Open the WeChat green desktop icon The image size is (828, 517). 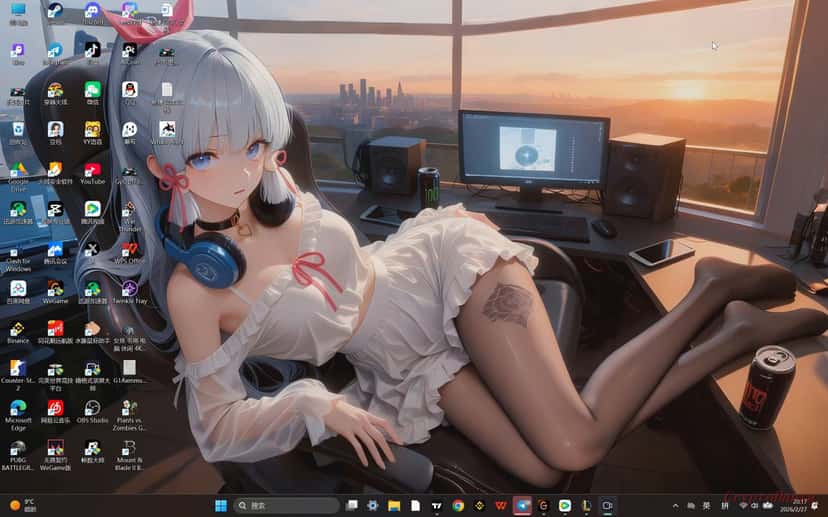92,93
